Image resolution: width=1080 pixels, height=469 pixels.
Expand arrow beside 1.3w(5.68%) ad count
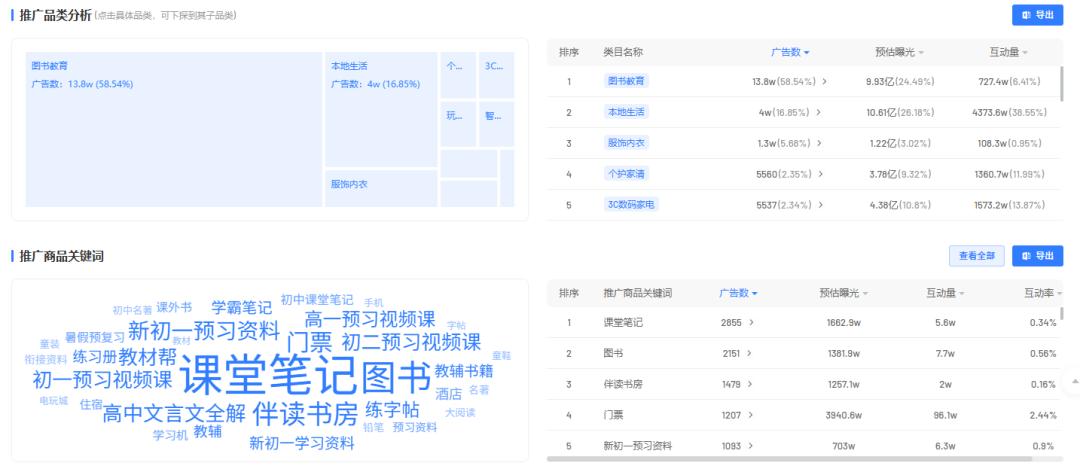point(819,143)
